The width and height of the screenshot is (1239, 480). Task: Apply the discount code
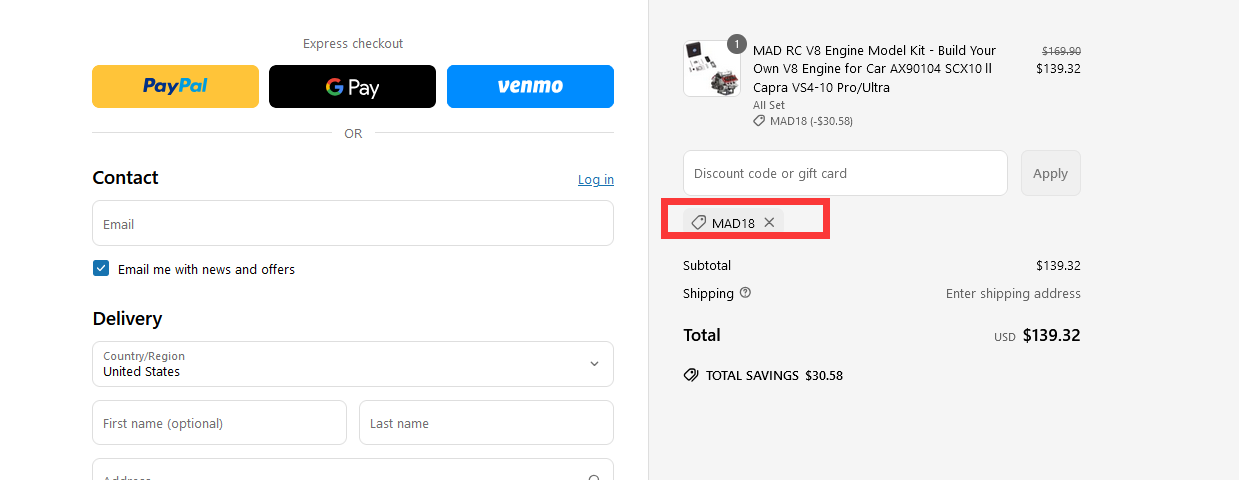pos(1050,173)
